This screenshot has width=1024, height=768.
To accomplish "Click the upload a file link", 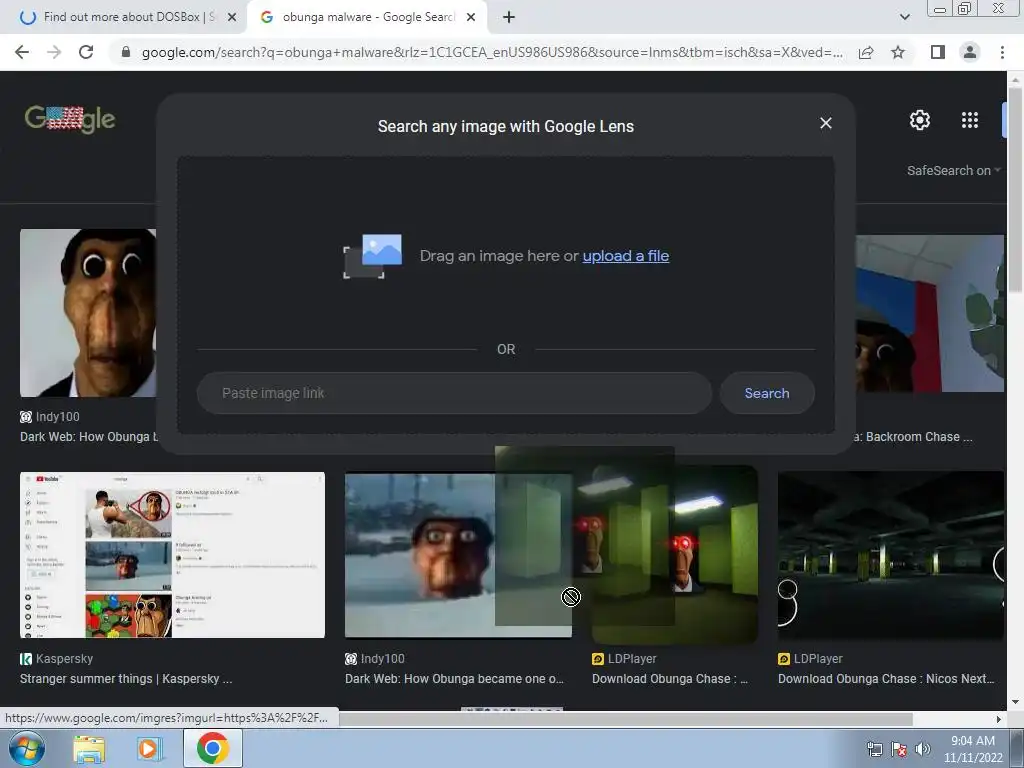I will tap(626, 256).
